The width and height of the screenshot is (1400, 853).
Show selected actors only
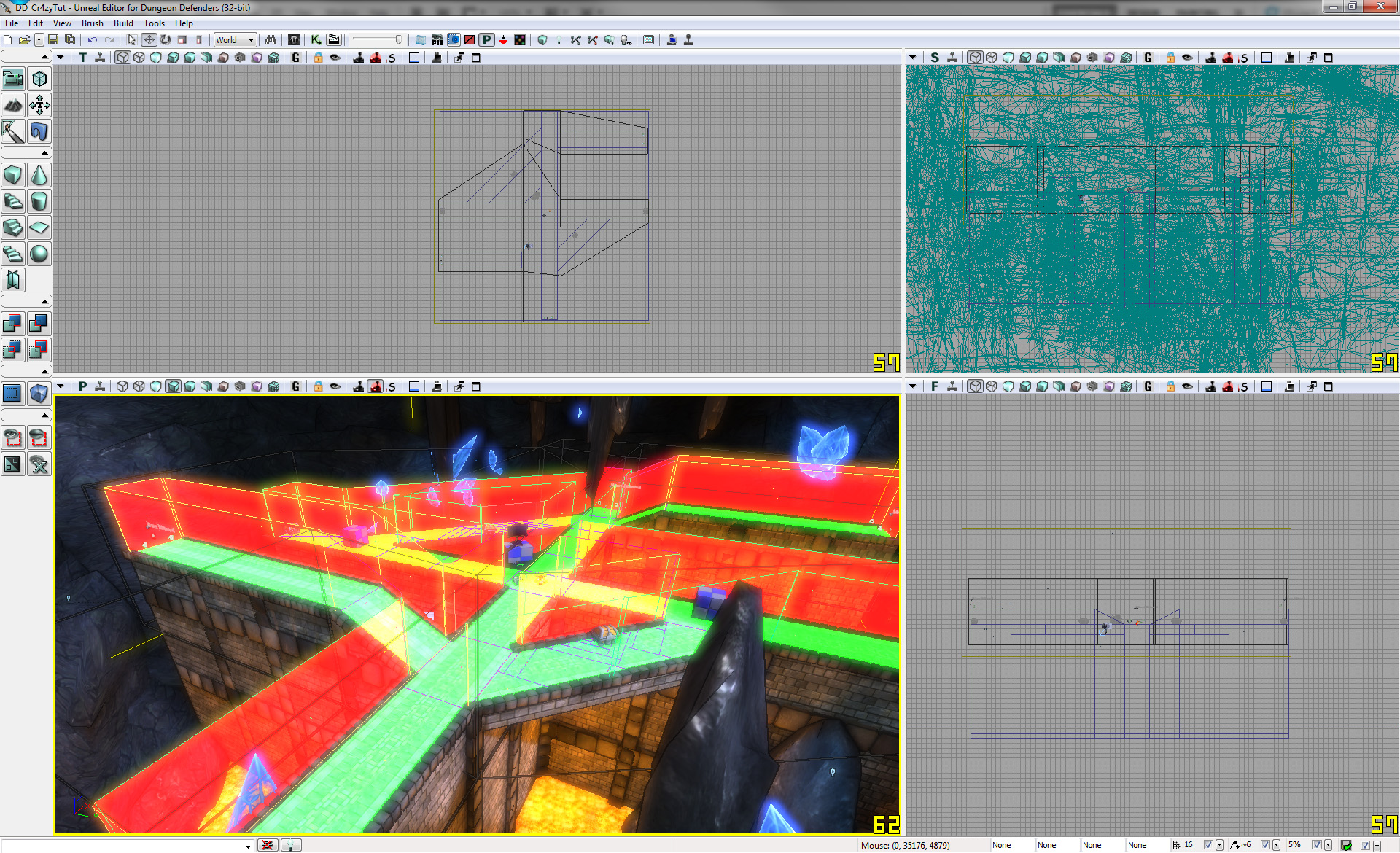(x=13, y=437)
